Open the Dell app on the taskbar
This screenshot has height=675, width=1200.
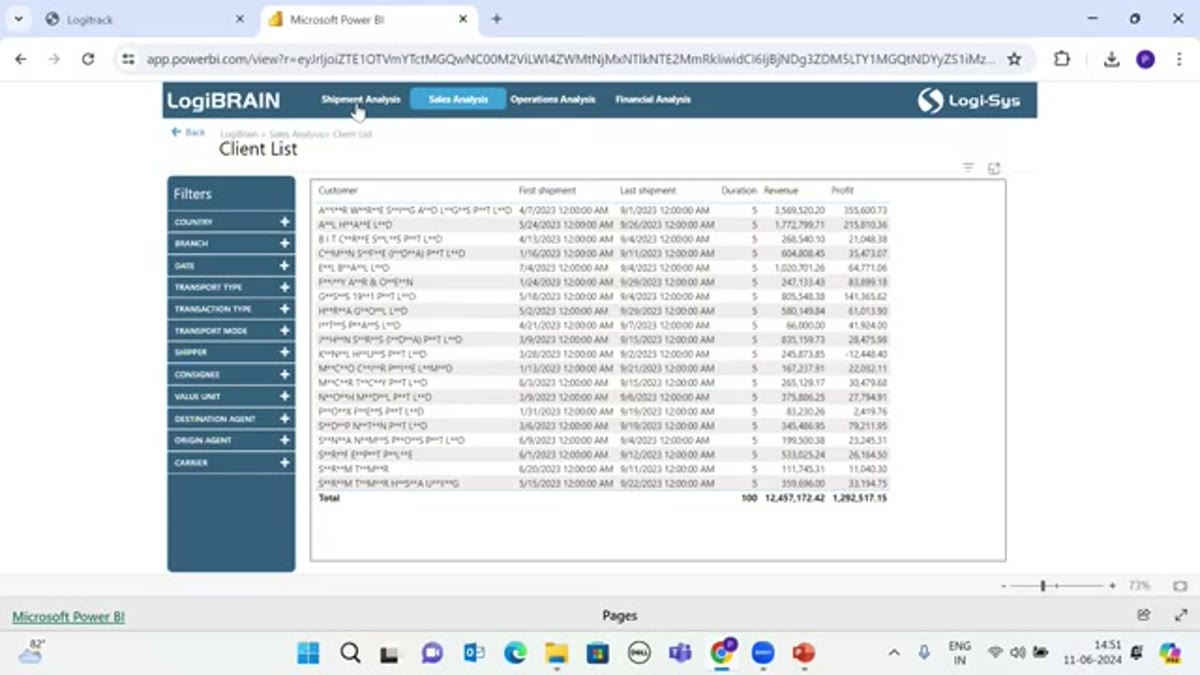point(639,653)
